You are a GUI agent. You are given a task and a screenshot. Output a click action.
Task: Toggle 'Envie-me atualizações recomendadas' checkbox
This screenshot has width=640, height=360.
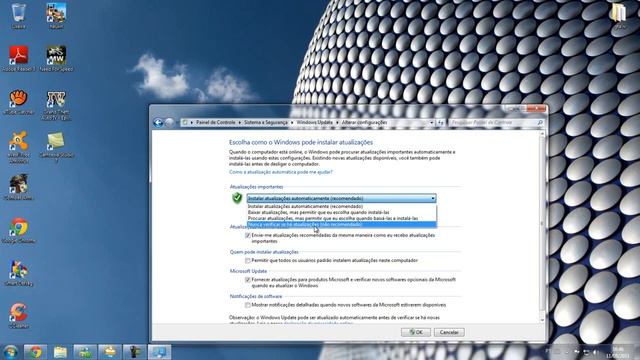point(248,236)
